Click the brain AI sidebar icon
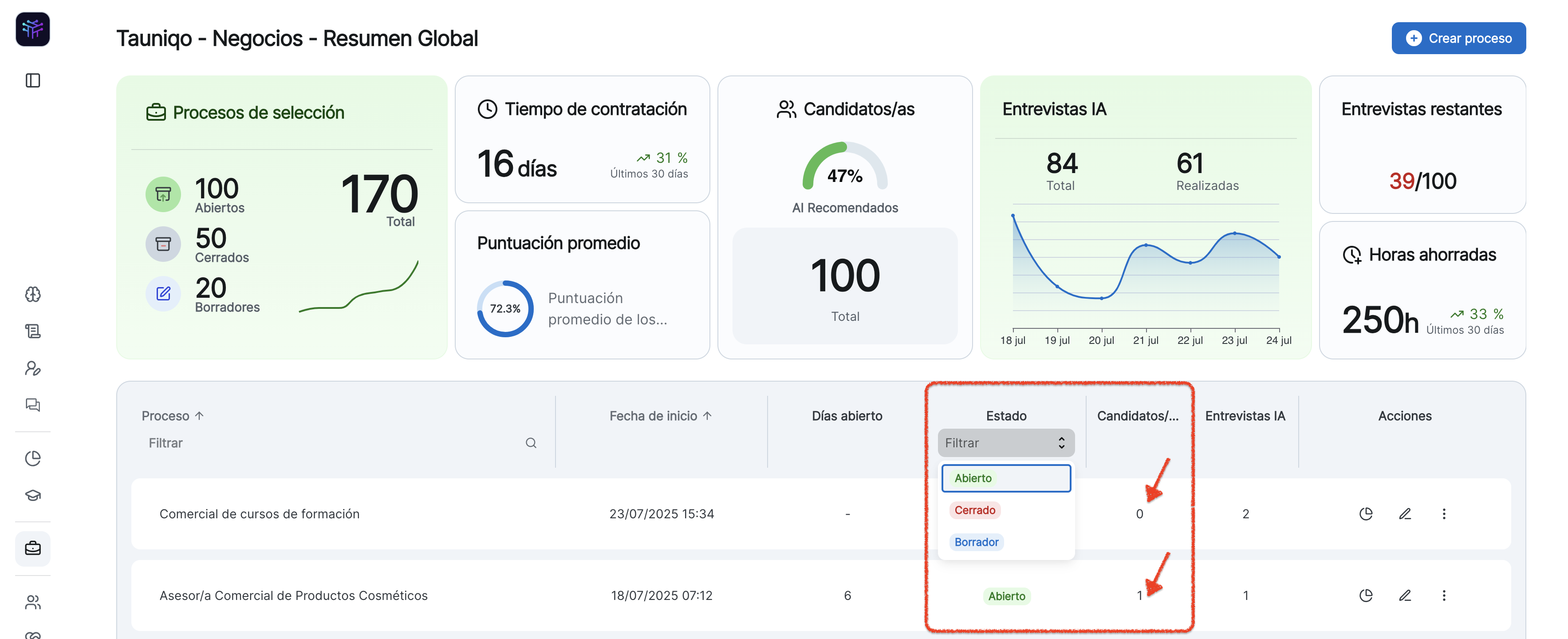 point(33,295)
